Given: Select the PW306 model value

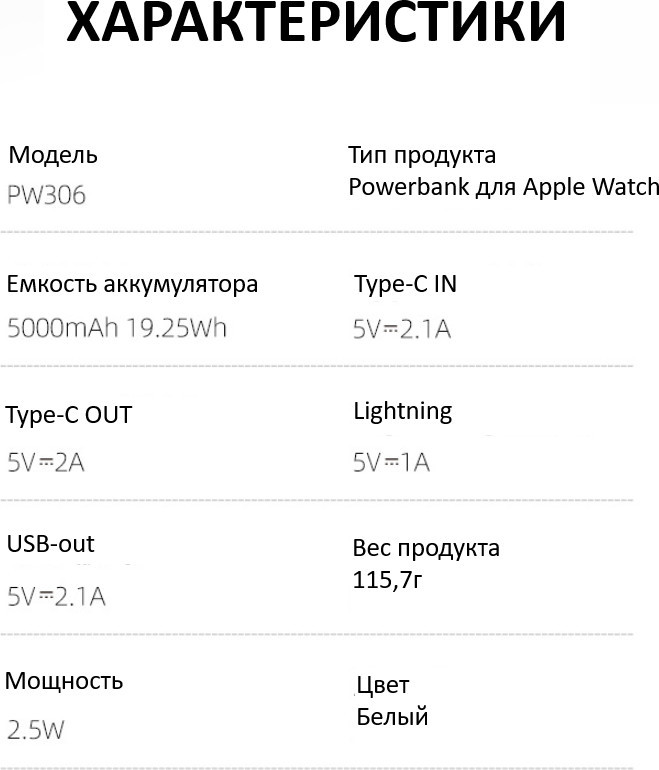Looking at the screenshot, I should [47, 195].
